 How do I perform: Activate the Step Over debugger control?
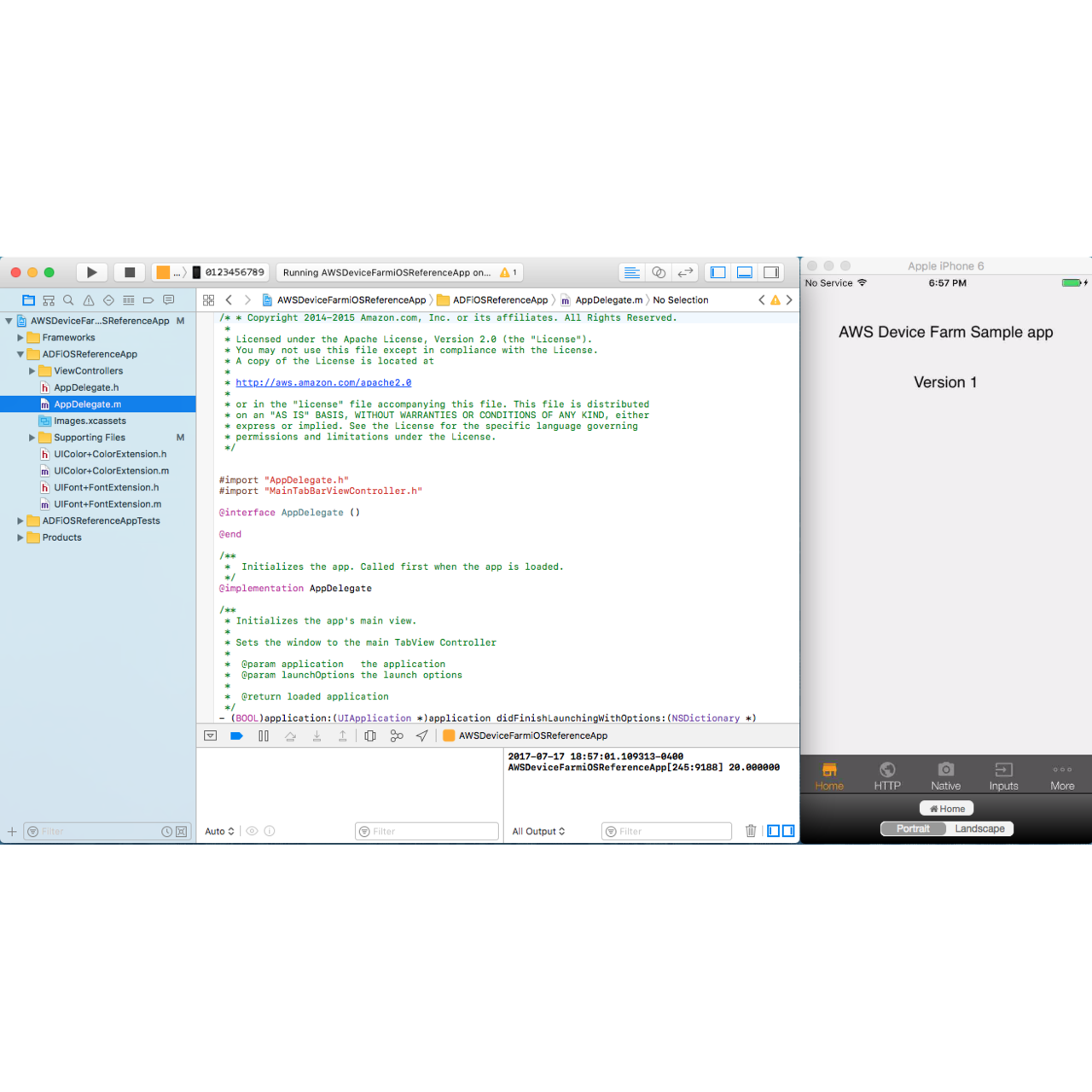[290, 735]
